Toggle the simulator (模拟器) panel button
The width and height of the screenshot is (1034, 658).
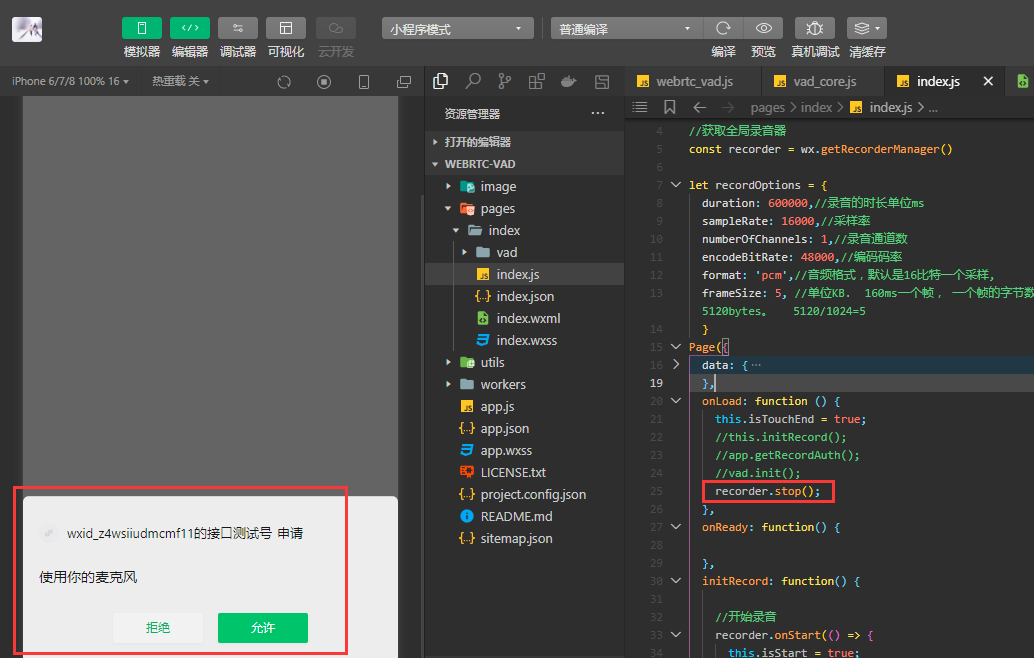click(x=142, y=28)
